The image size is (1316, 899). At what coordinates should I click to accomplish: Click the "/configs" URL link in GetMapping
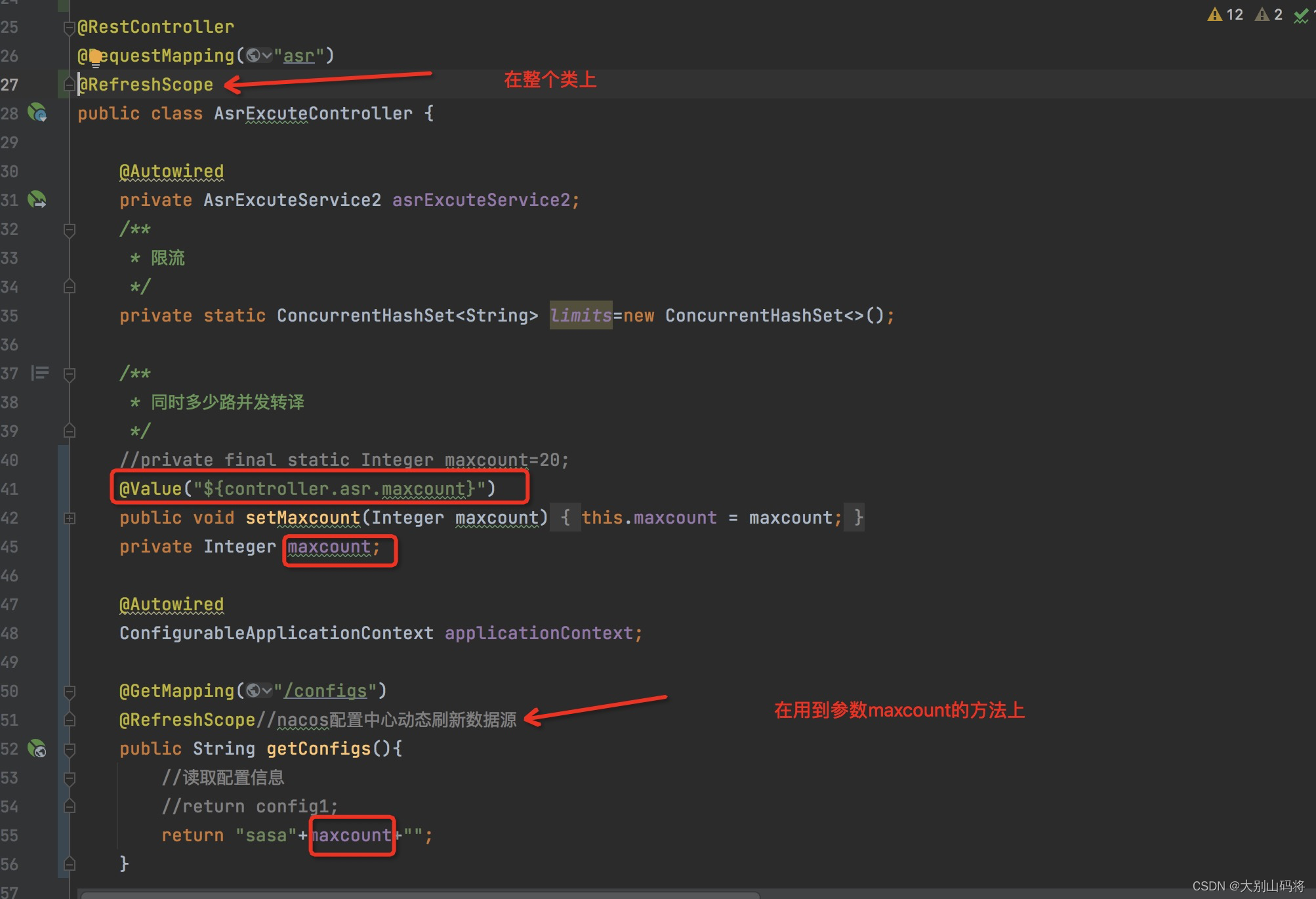point(325,691)
